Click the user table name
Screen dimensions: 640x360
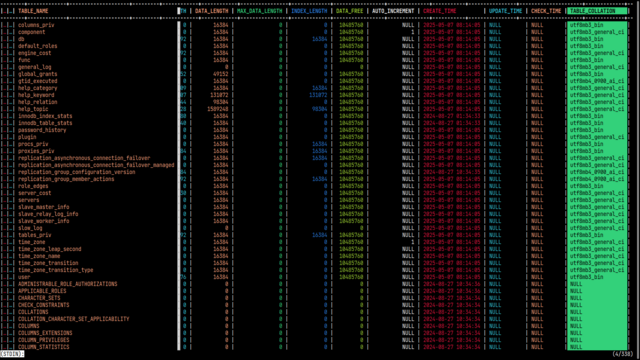point(24,277)
